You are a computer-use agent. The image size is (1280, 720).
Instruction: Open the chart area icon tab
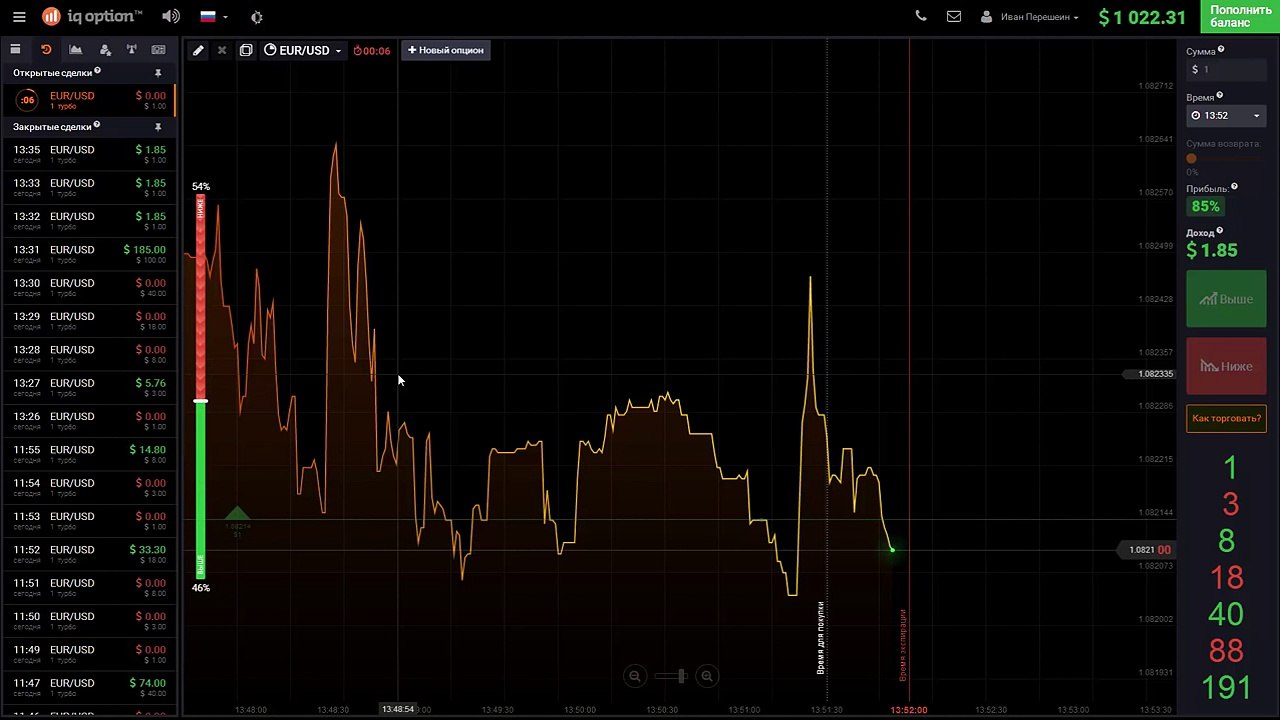tap(75, 49)
